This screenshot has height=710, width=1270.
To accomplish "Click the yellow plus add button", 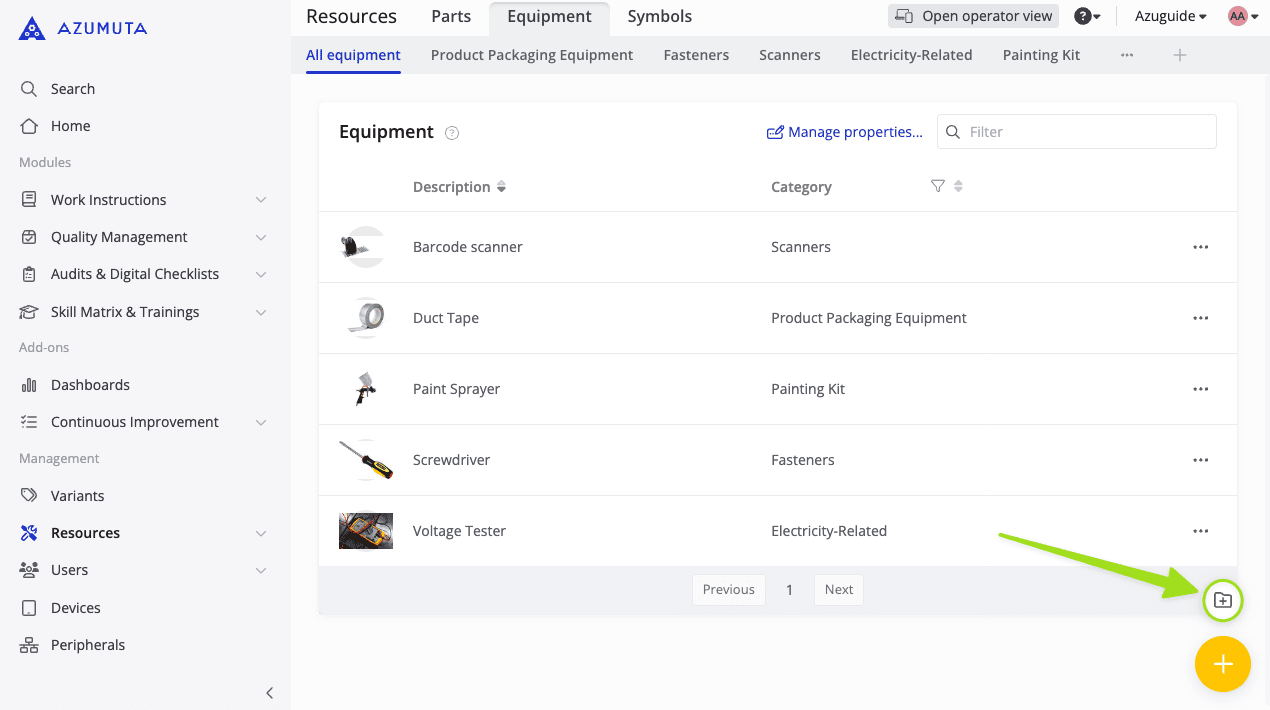I will [1222, 664].
